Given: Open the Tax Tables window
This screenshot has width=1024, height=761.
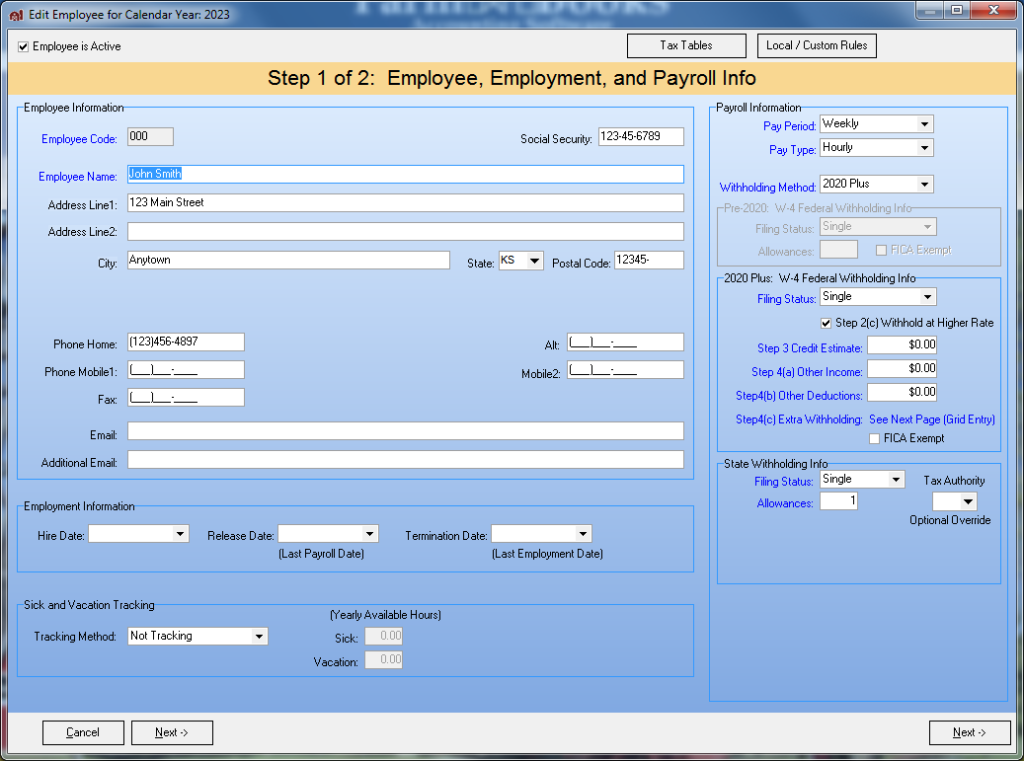Looking at the screenshot, I should click(x=686, y=45).
